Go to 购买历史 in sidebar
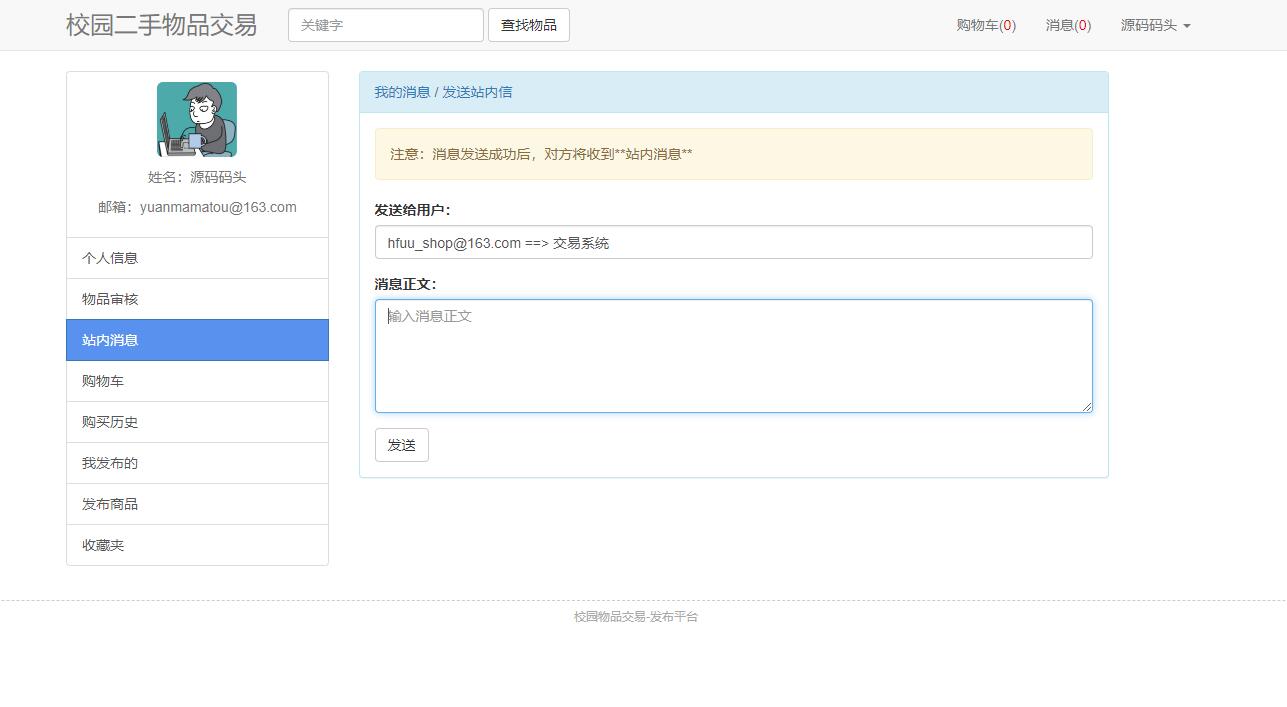1287x707 pixels. pyautogui.click(x=197, y=422)
